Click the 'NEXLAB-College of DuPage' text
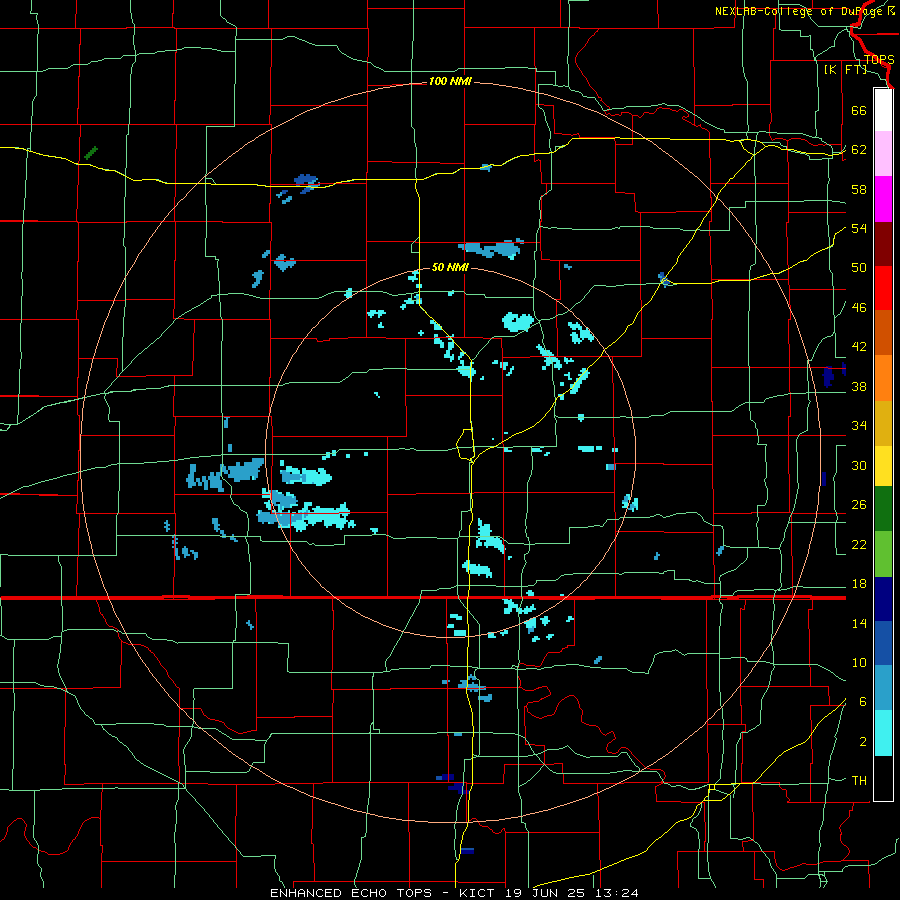This screenshot has width=900, height=900. [x=797, y=11]
